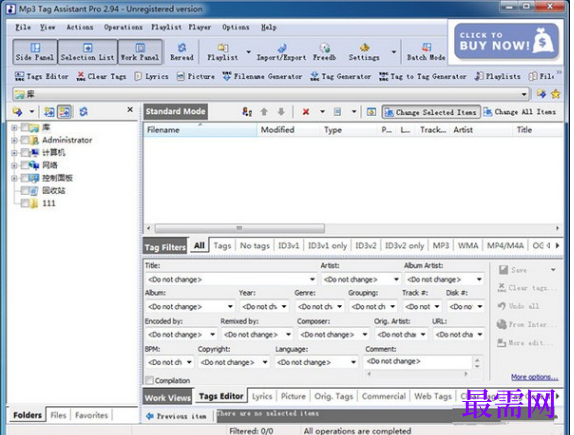Open the Album dropdown
574x435 pixels.
click(230, 306)
